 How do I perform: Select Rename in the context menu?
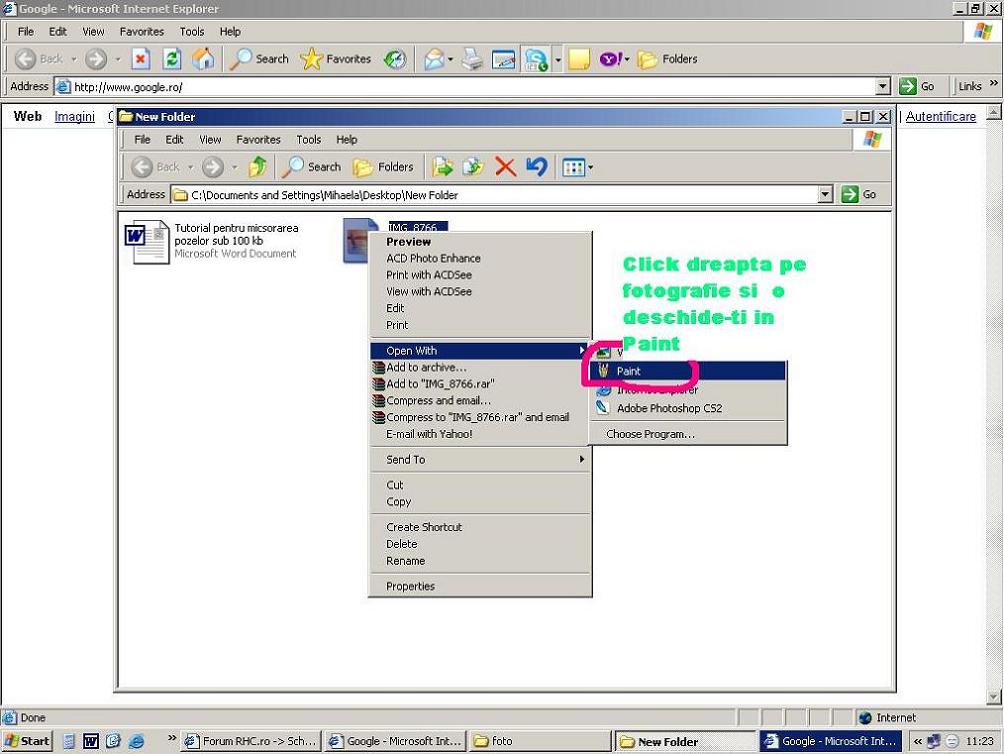tap(480, 561)
